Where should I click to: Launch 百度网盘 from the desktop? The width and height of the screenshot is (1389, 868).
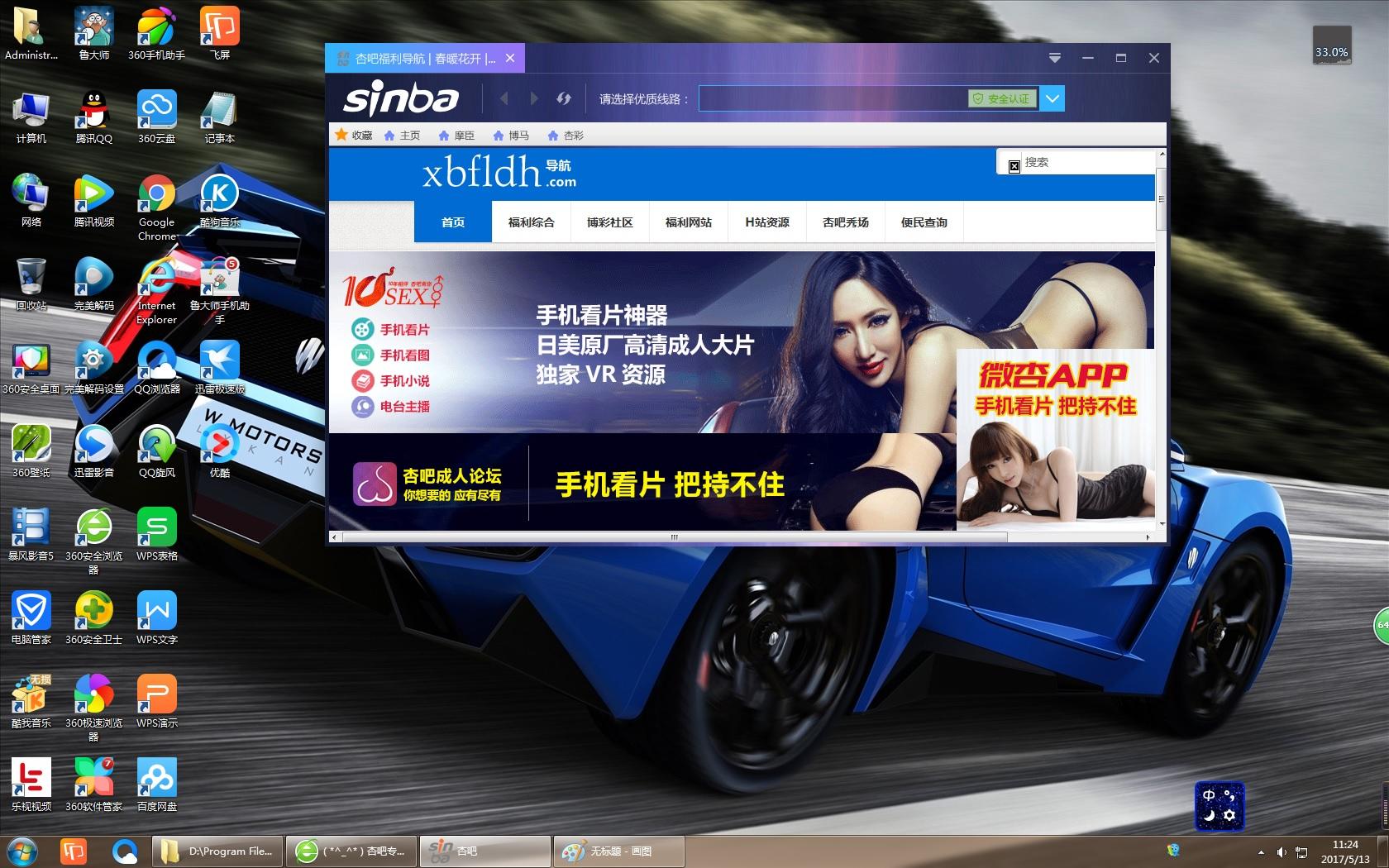click(156, 785)
